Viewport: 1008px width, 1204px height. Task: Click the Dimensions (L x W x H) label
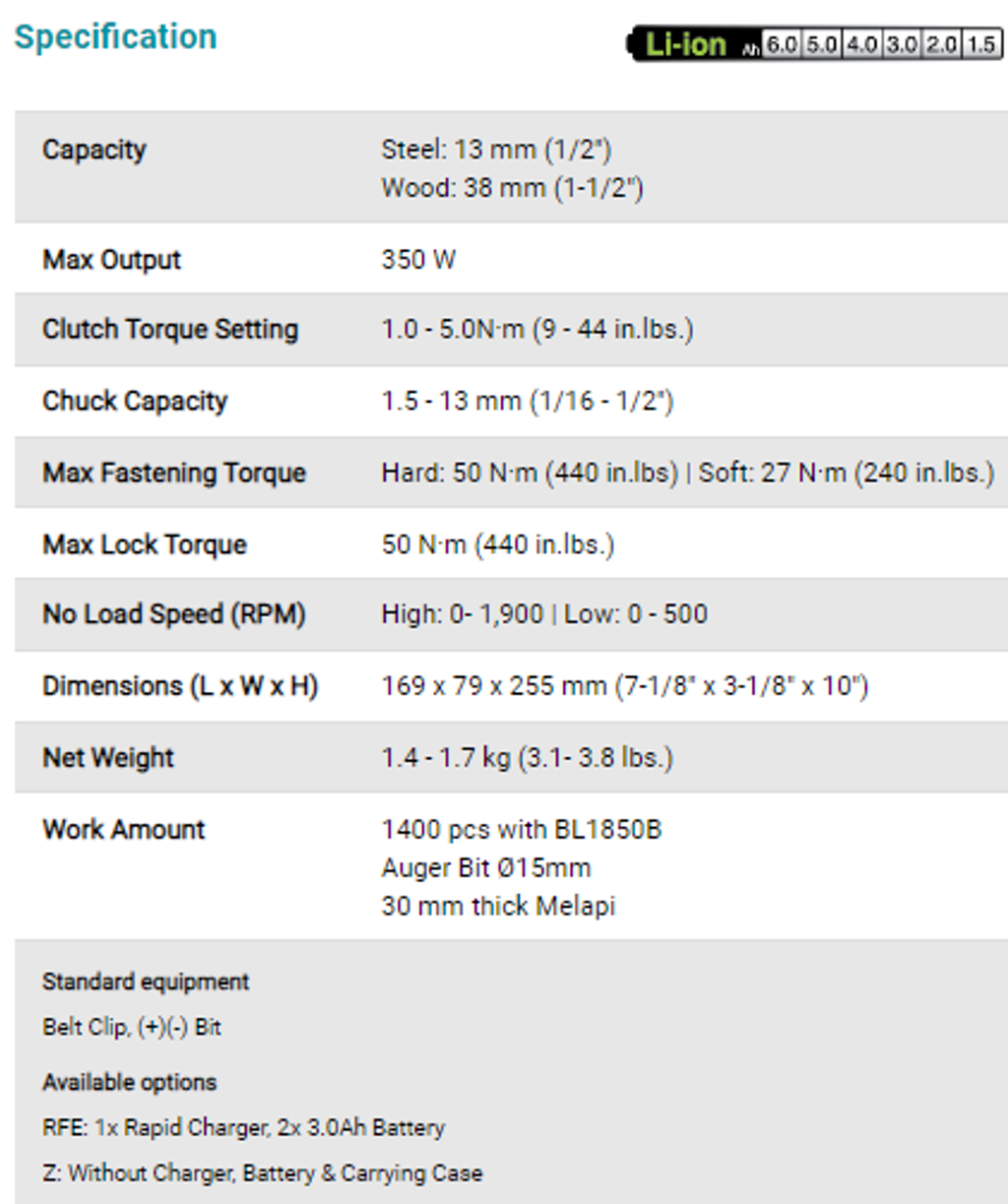pyautogui.click(x=180, y=686)
